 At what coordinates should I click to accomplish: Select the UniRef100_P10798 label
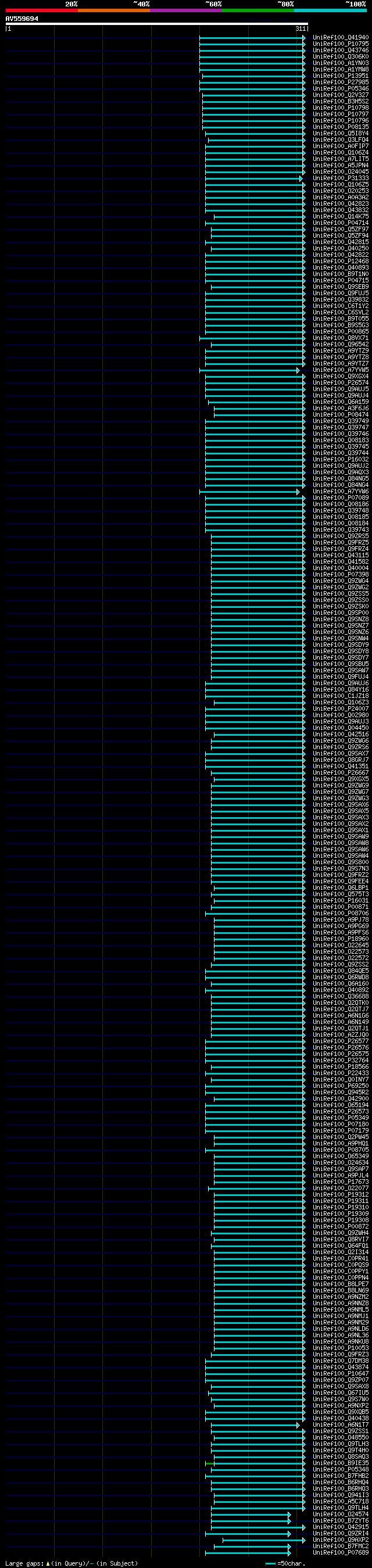pos(341,108)
